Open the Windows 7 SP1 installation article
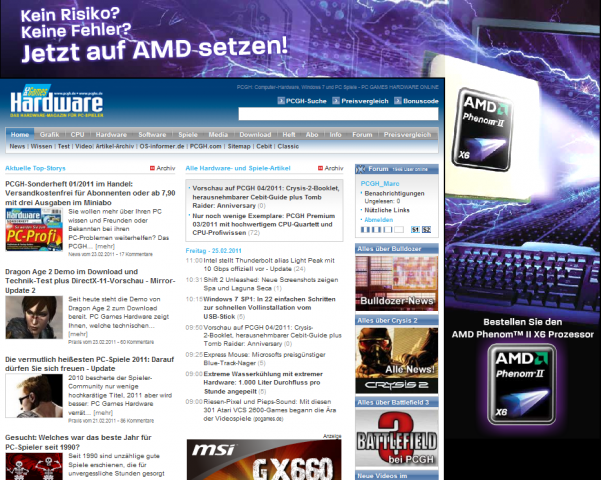The image size is (601, 480). coord(269,308)
